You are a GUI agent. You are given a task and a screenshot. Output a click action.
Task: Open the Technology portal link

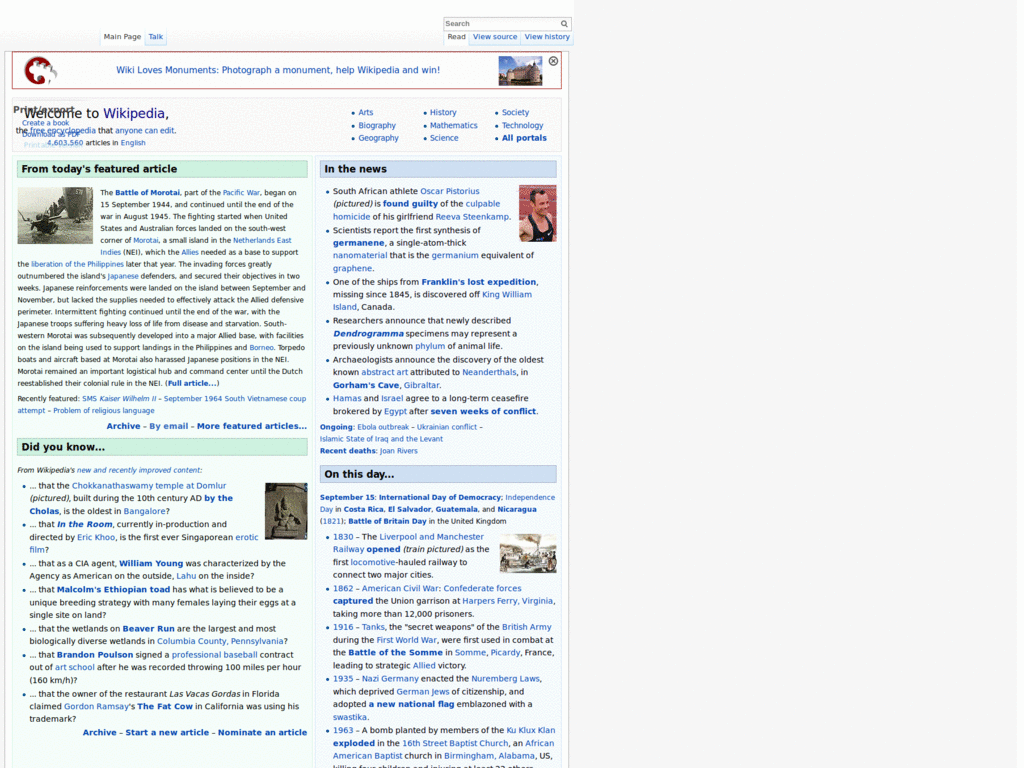tap(522, 125)
